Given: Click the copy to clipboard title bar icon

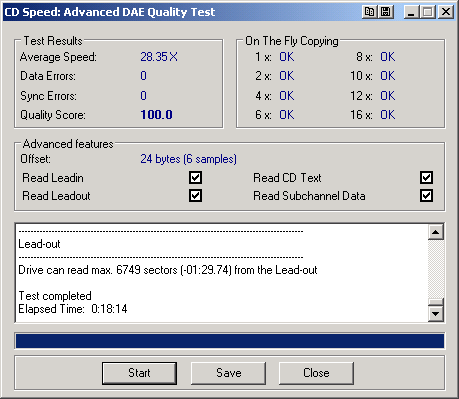Looking at the screenshot, I should point(369,12).
